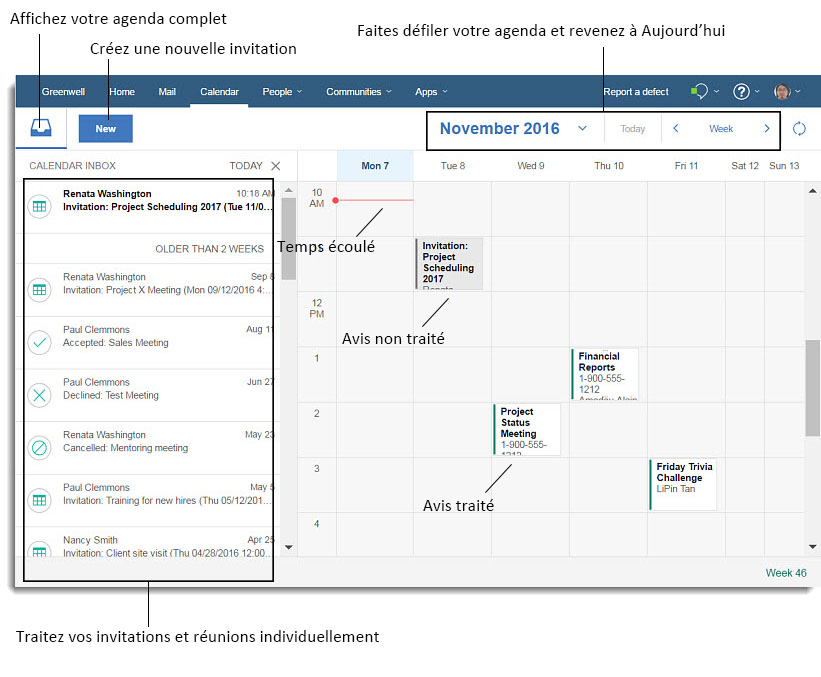This screenshot has width=821, height=677.
Task: Click the invitation icon on Project Scheduling 2017
Action: coord(38,206)
